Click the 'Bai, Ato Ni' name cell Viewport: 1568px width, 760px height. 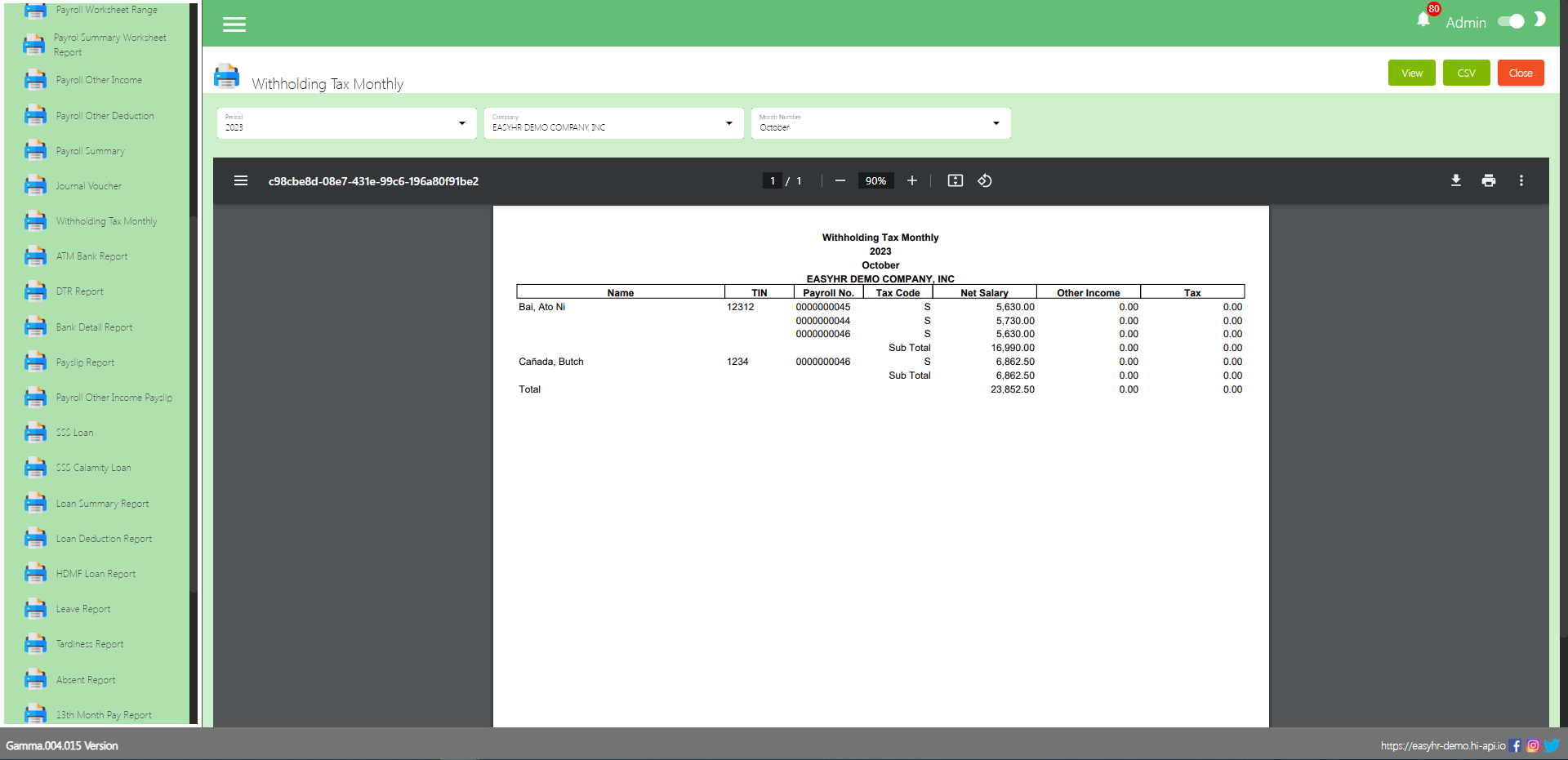(x=542, y=307)
